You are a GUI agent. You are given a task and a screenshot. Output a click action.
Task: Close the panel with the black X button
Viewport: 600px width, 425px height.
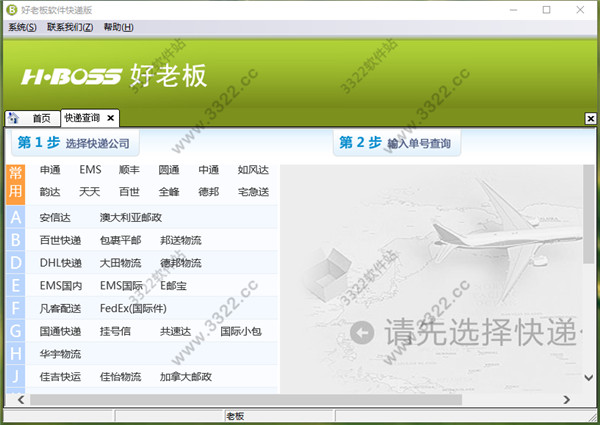(590, 119)
